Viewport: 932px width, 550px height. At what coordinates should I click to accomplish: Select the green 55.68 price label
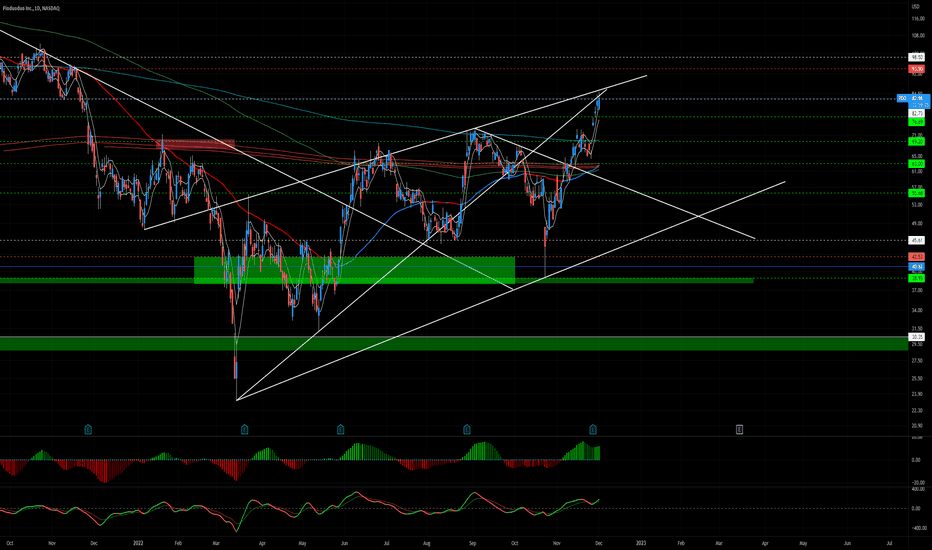tap(917, 193)
